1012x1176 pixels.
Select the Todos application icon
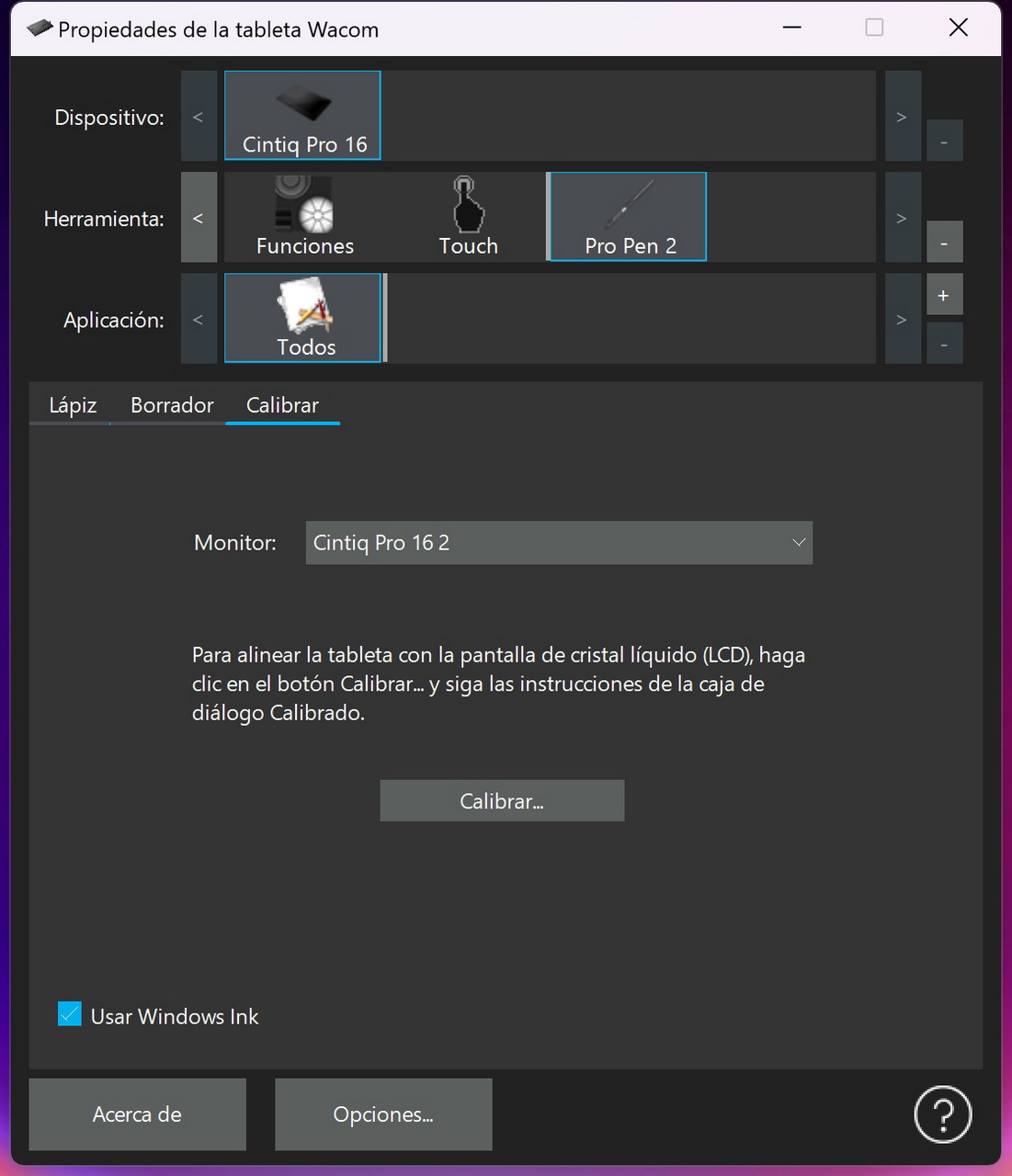(302, 318)
